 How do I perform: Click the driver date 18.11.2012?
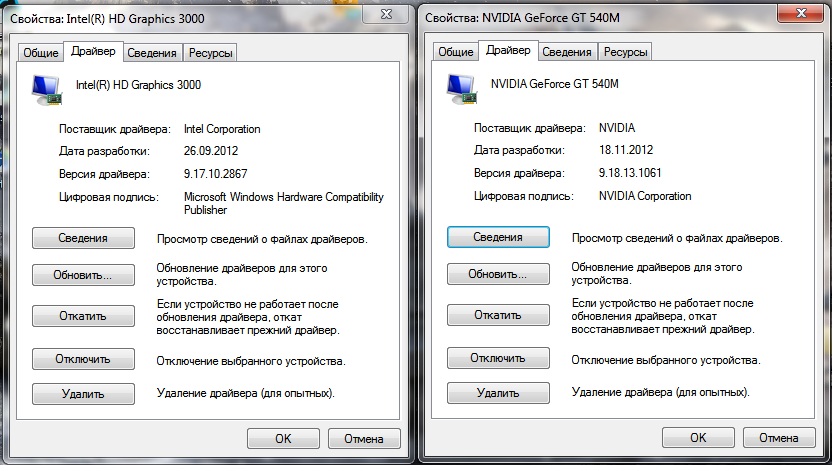pyautogui.click(x=626, y=150)
